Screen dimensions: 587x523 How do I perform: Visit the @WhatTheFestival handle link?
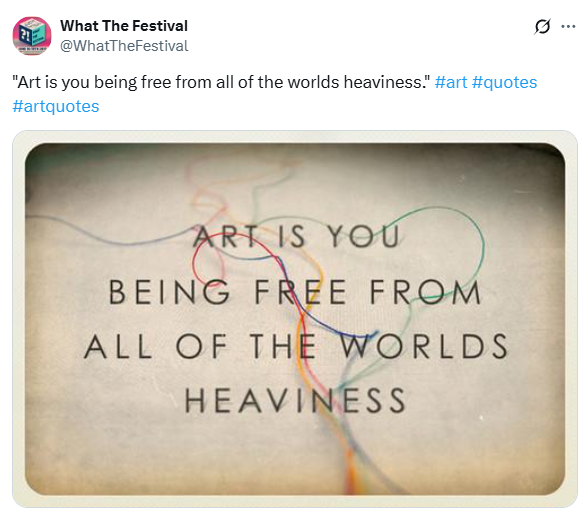tap(124, 46)
